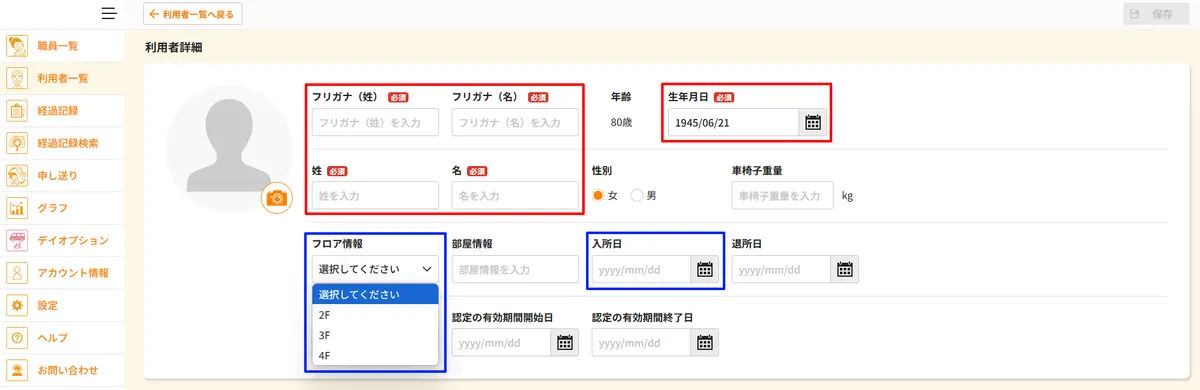Image resolution: width=1200 pixels, height=390 pixels.
Task: Click the フリガナ（名） input field
Action: coord(515,123)
